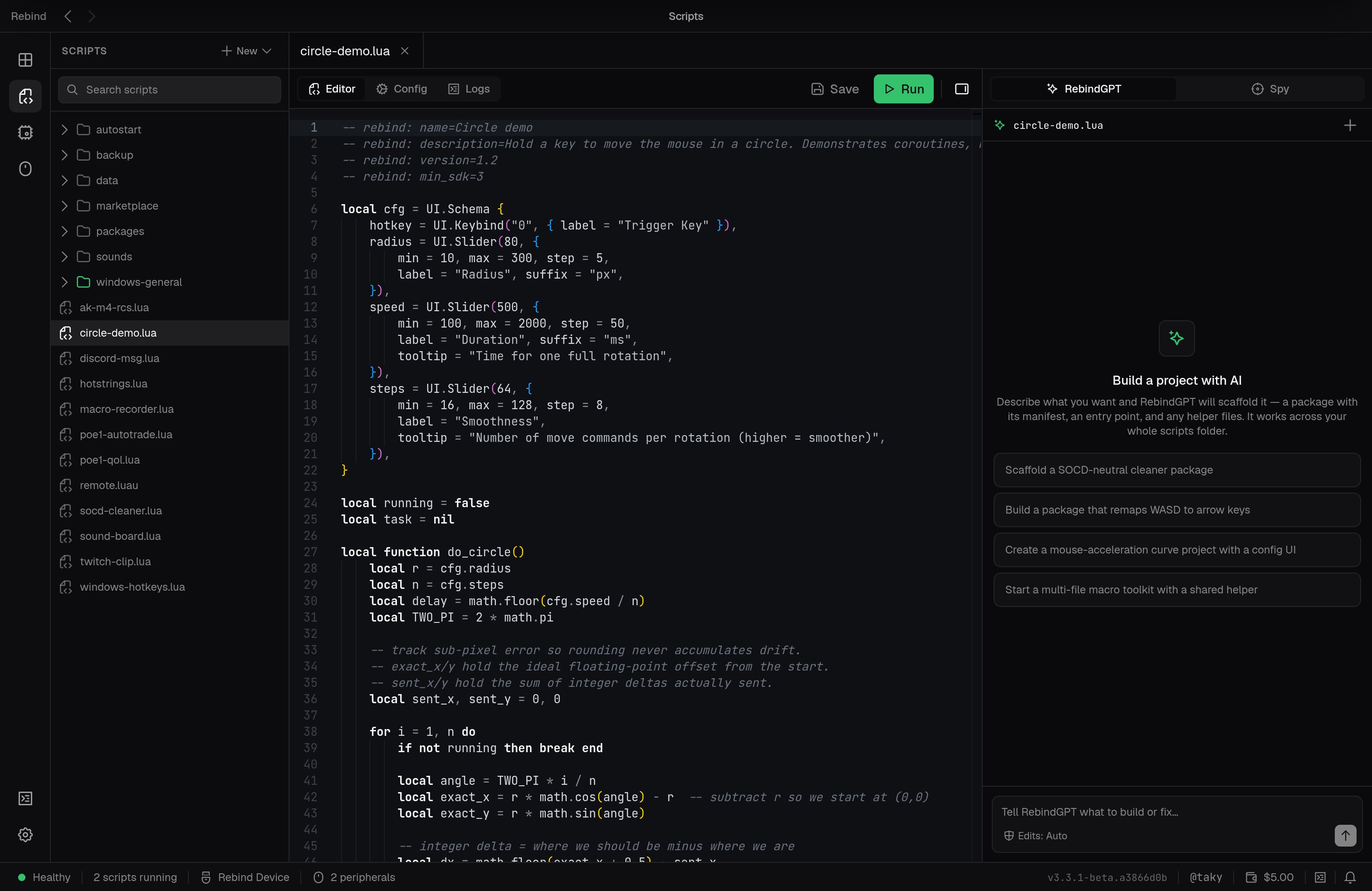Open the devices chip icon in sidebar

pos(25,132)
